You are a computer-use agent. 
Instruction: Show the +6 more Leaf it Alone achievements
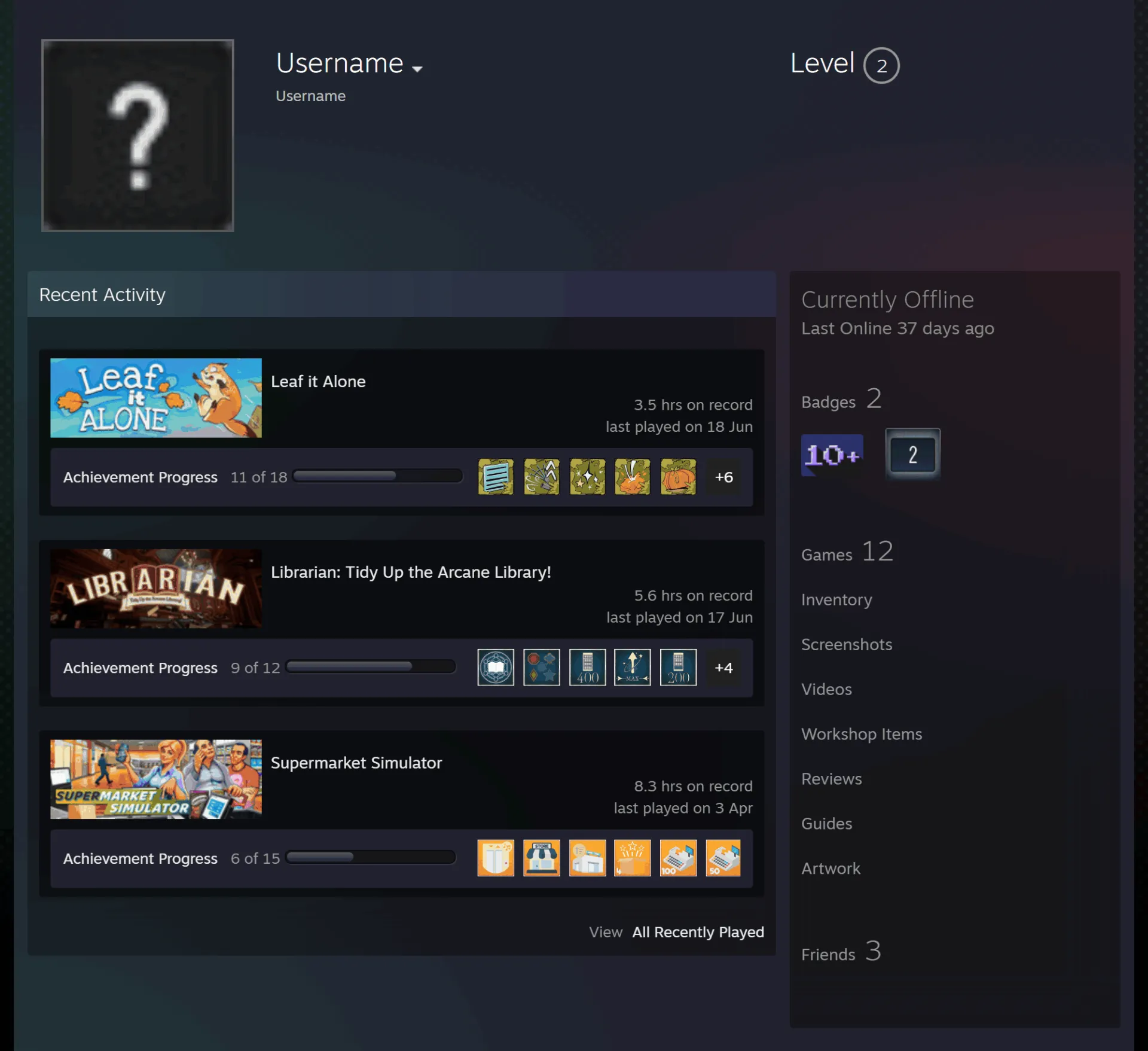click(724, 477)
